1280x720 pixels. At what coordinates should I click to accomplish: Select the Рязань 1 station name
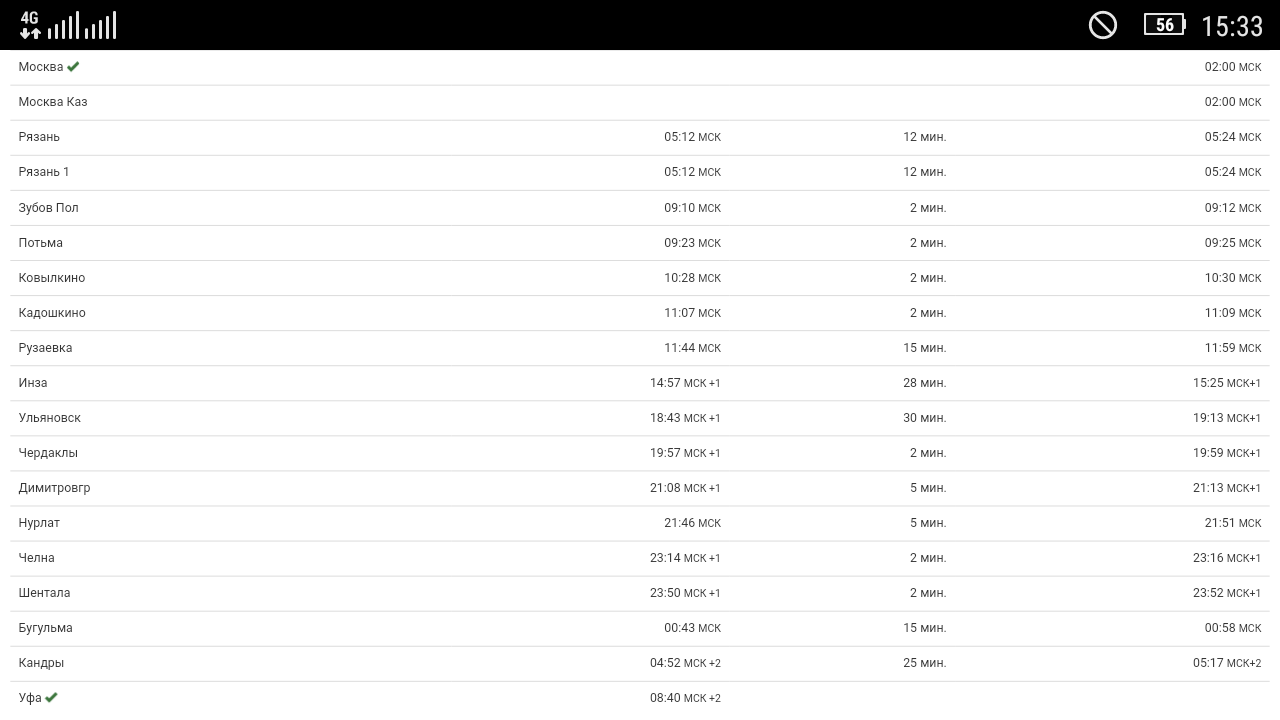click(44, 172)
